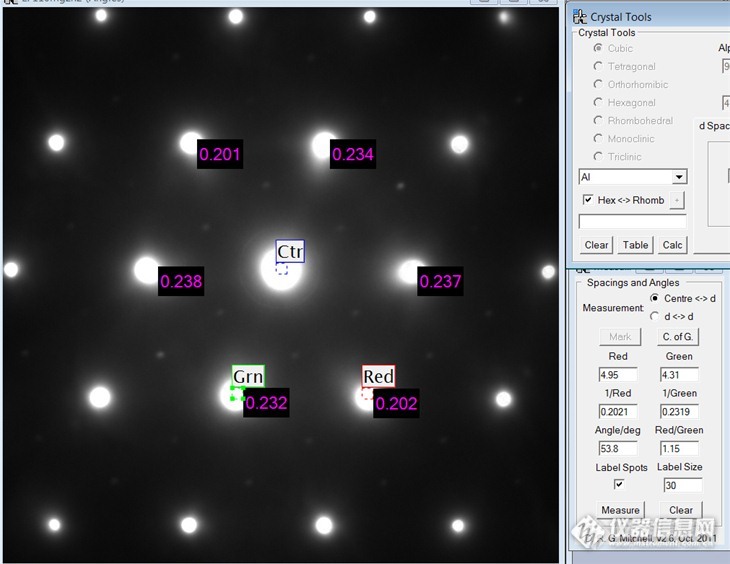
Task: Click the Green value field showing 4.31
Action: 679,374
